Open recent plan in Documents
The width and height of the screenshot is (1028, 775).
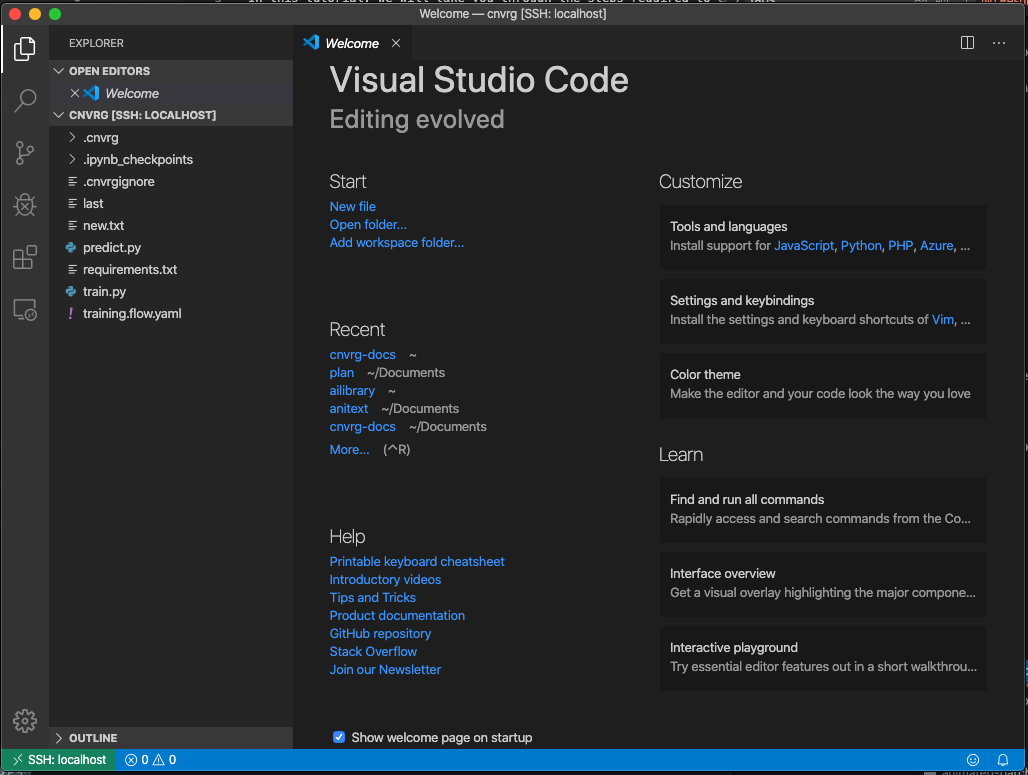[x=342, y=372]
